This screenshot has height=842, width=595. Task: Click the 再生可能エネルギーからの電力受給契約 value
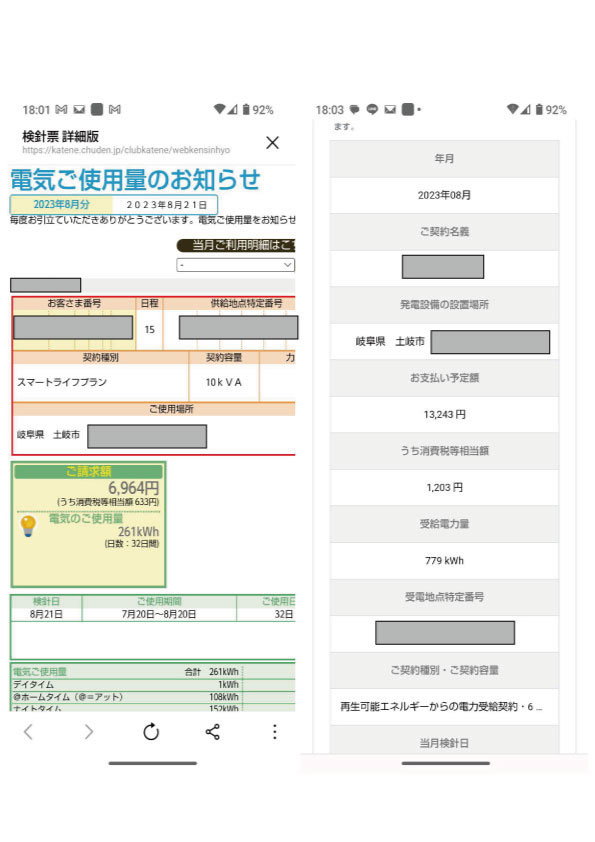tap(441, 707)
